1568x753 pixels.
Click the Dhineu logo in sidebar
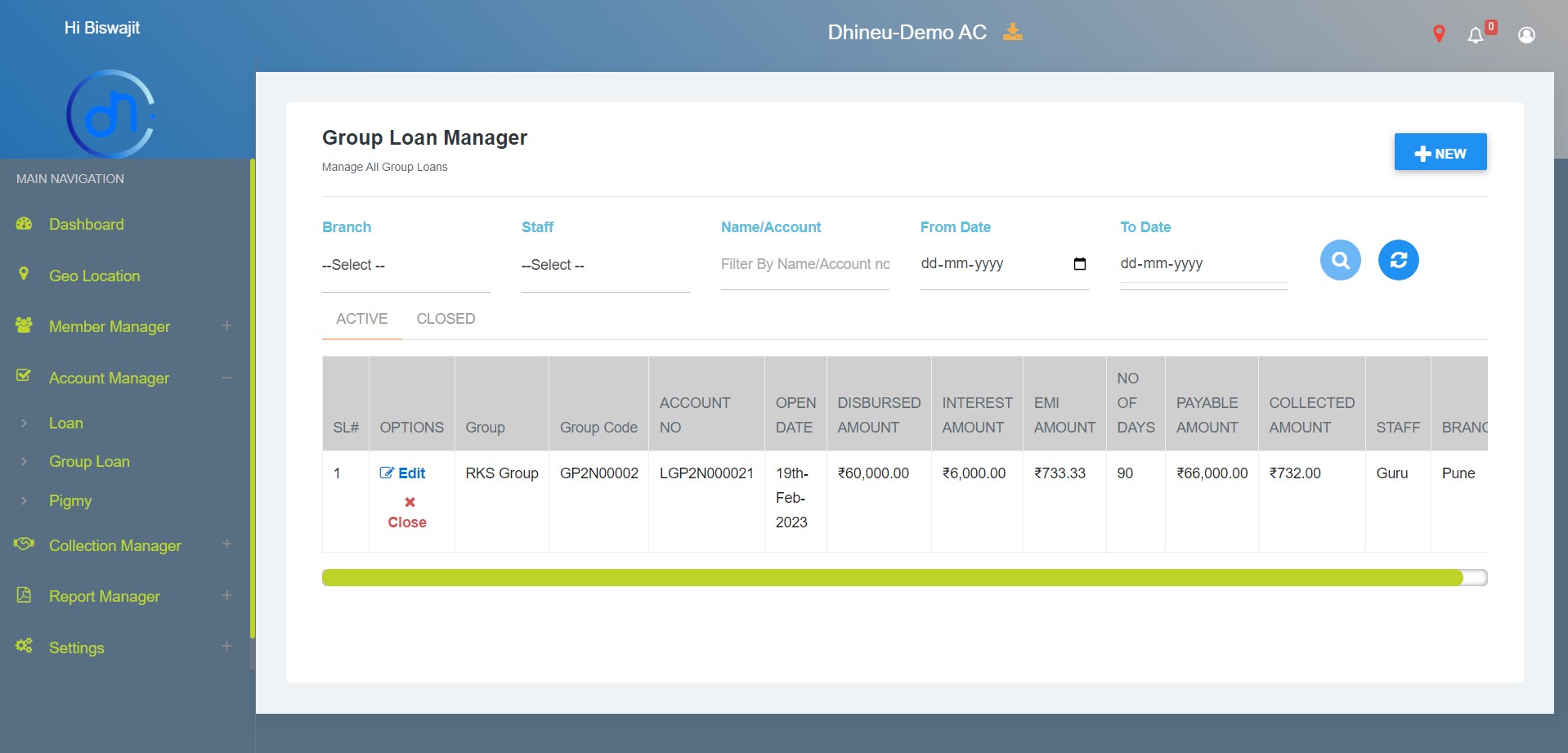(111, 114)
